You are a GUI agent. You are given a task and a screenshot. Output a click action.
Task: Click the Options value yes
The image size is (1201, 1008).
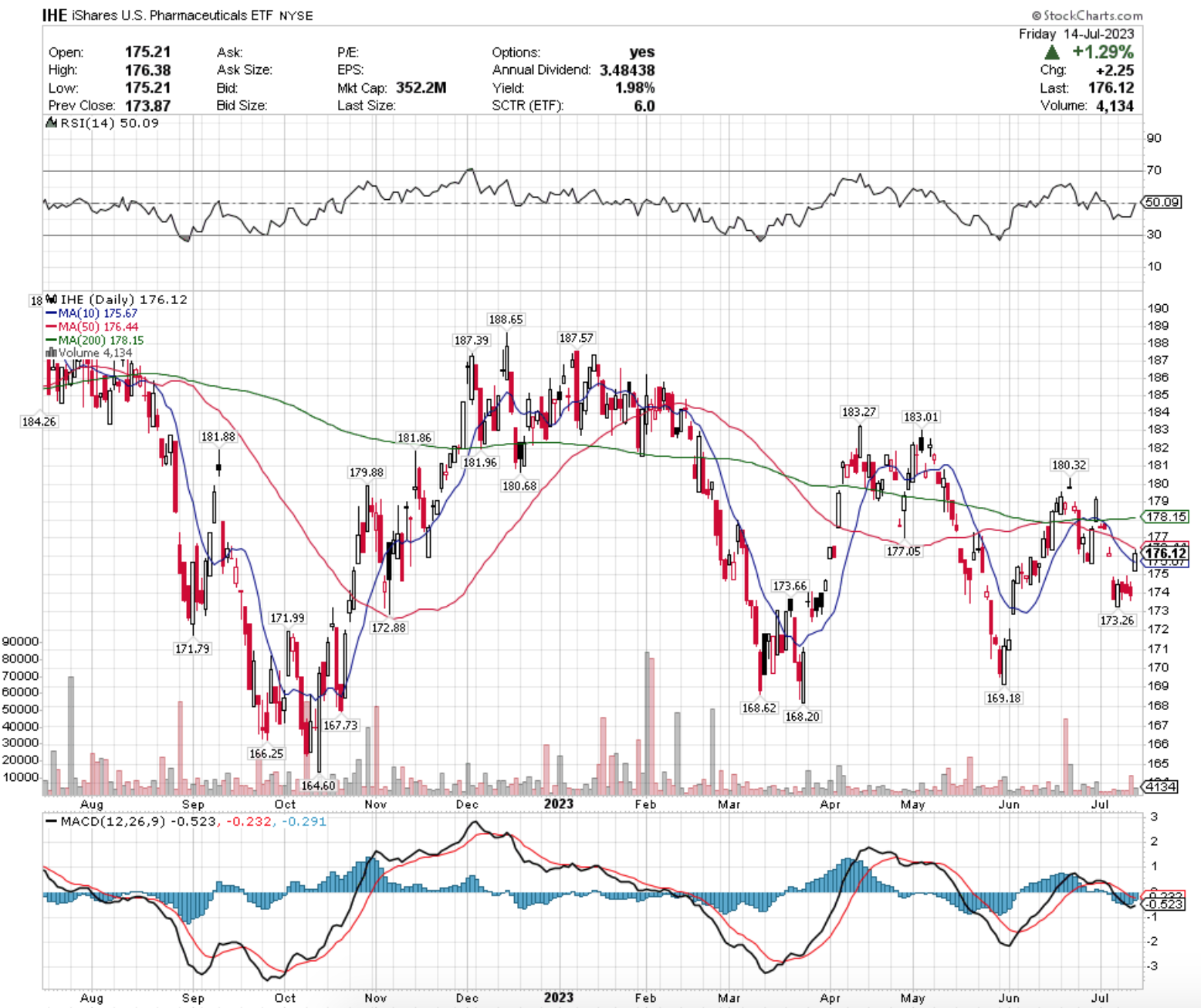[641, 52]
